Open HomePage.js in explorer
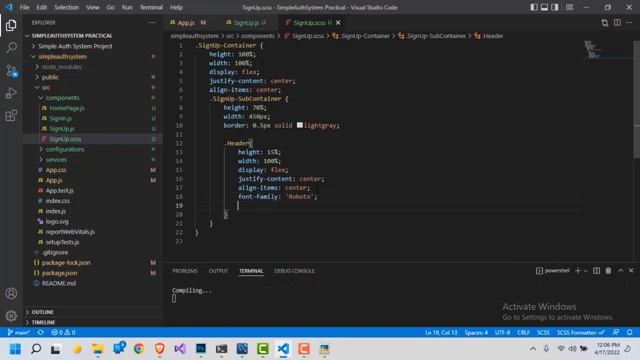The height and width of the screenshot is (360, 640). click(67, 108)
